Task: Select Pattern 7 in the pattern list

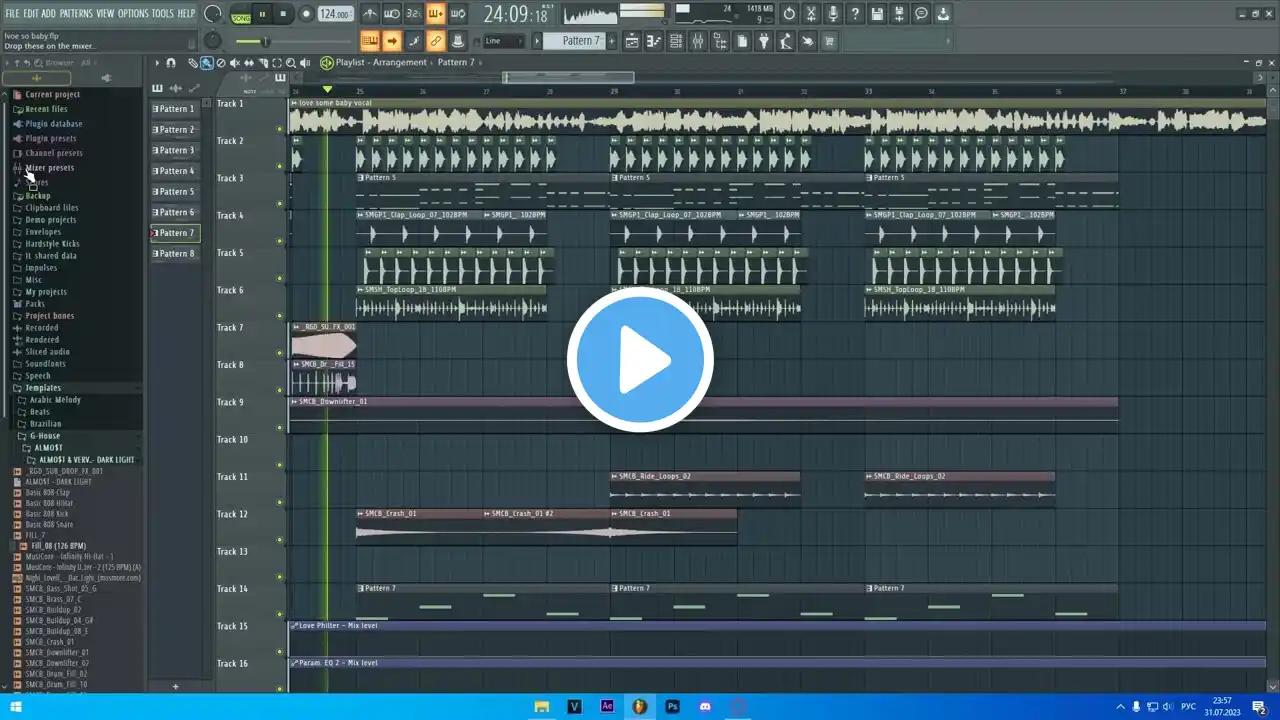Action: [x=175, y=233]
